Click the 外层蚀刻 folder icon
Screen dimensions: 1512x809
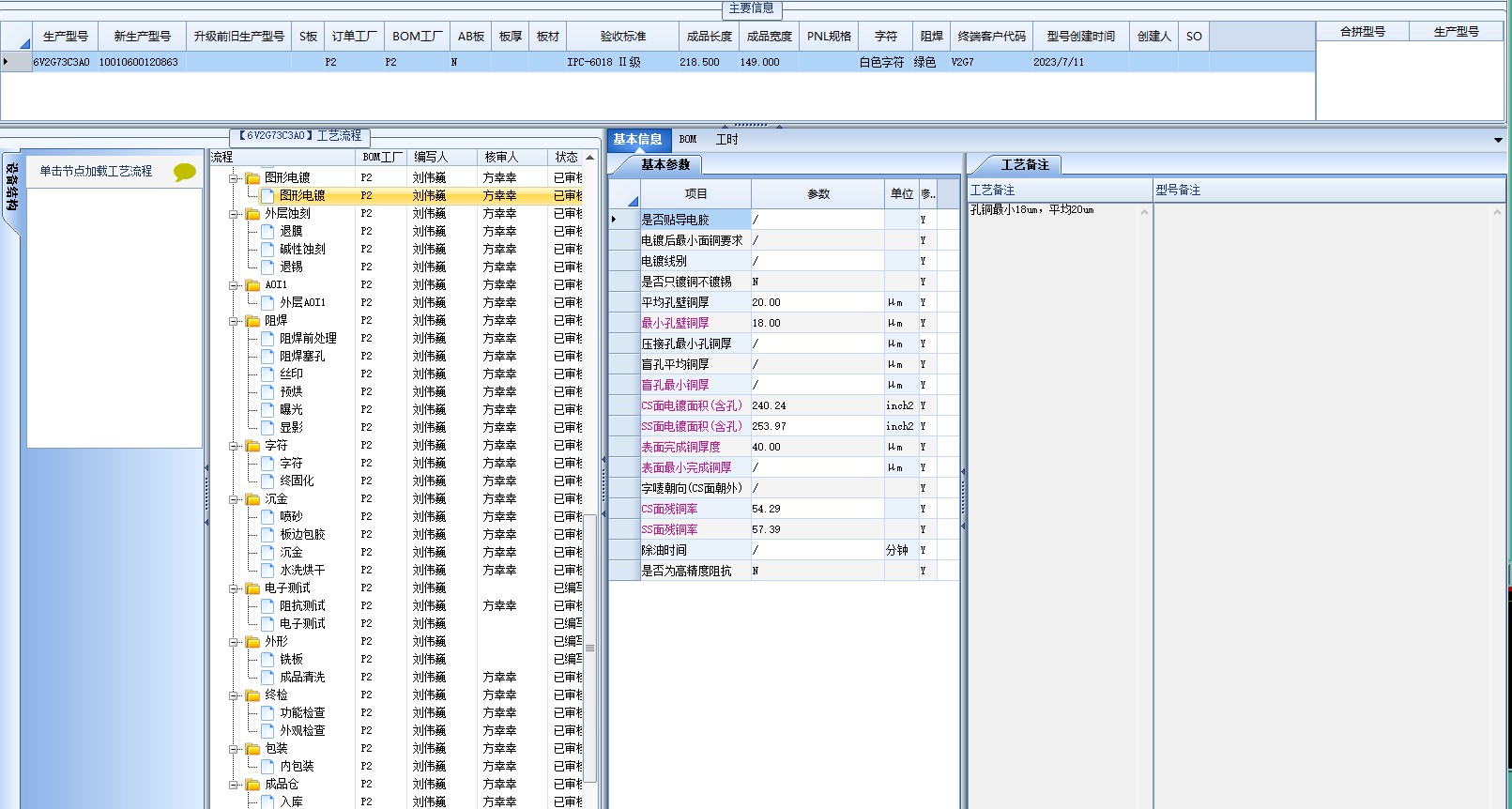pyautogui.click(x=252, y=214)
